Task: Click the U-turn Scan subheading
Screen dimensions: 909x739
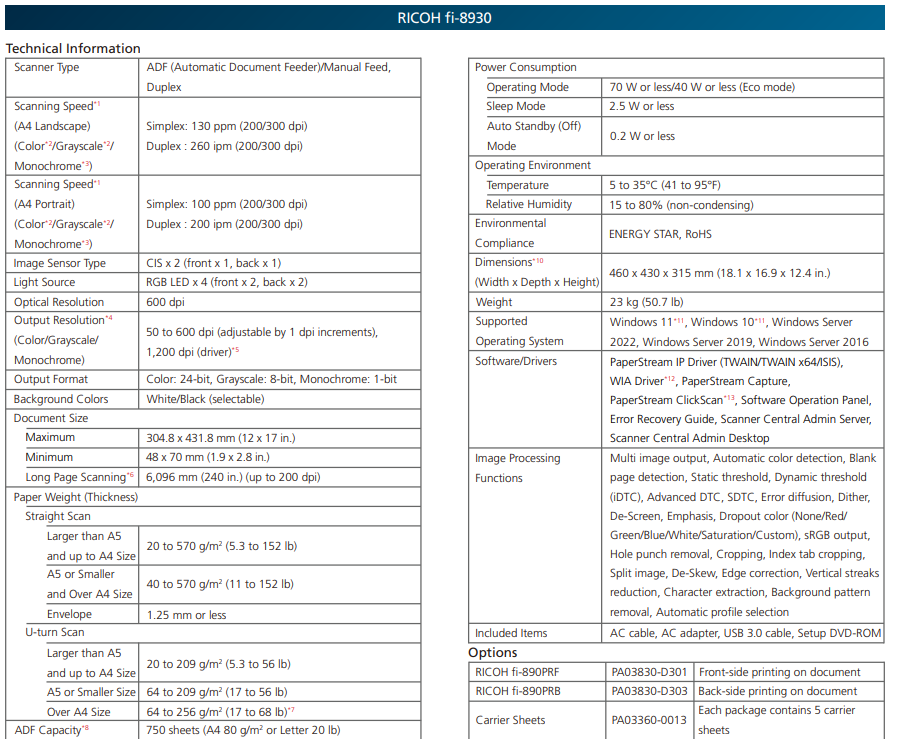Action: point(55,633)
